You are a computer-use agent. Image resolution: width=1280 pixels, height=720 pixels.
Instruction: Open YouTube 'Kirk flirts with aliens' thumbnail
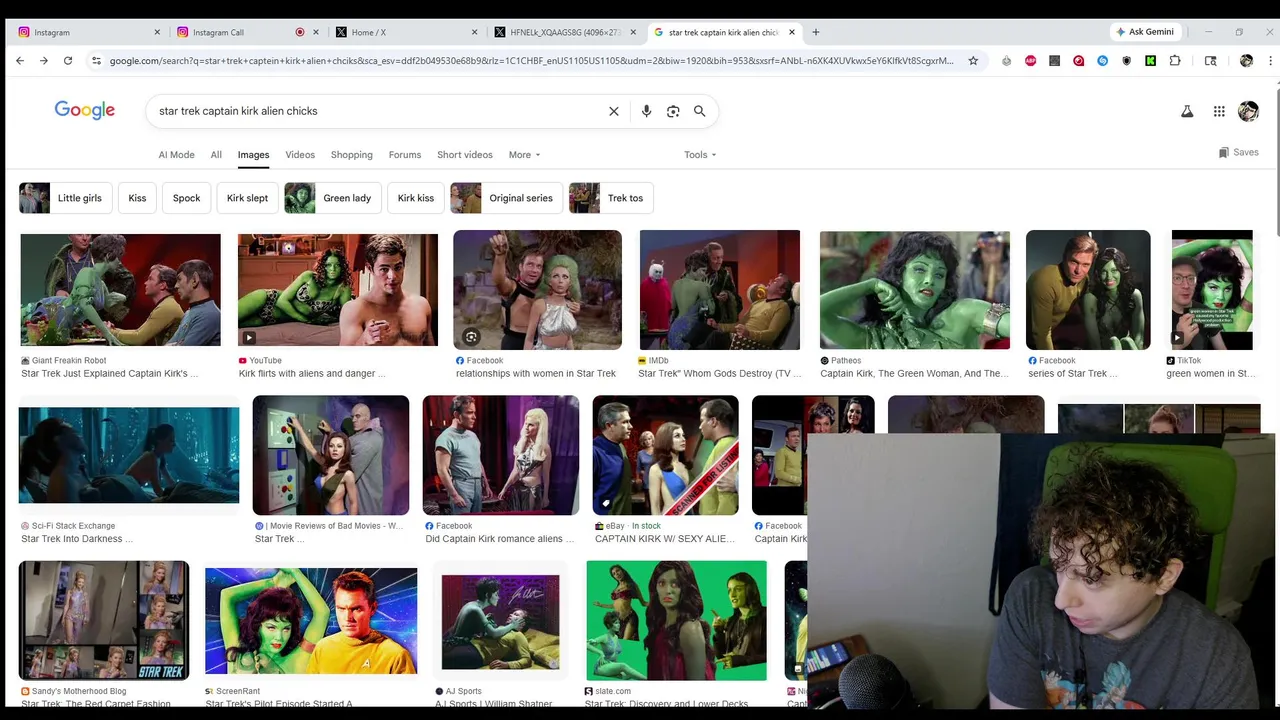click(338, 290)
